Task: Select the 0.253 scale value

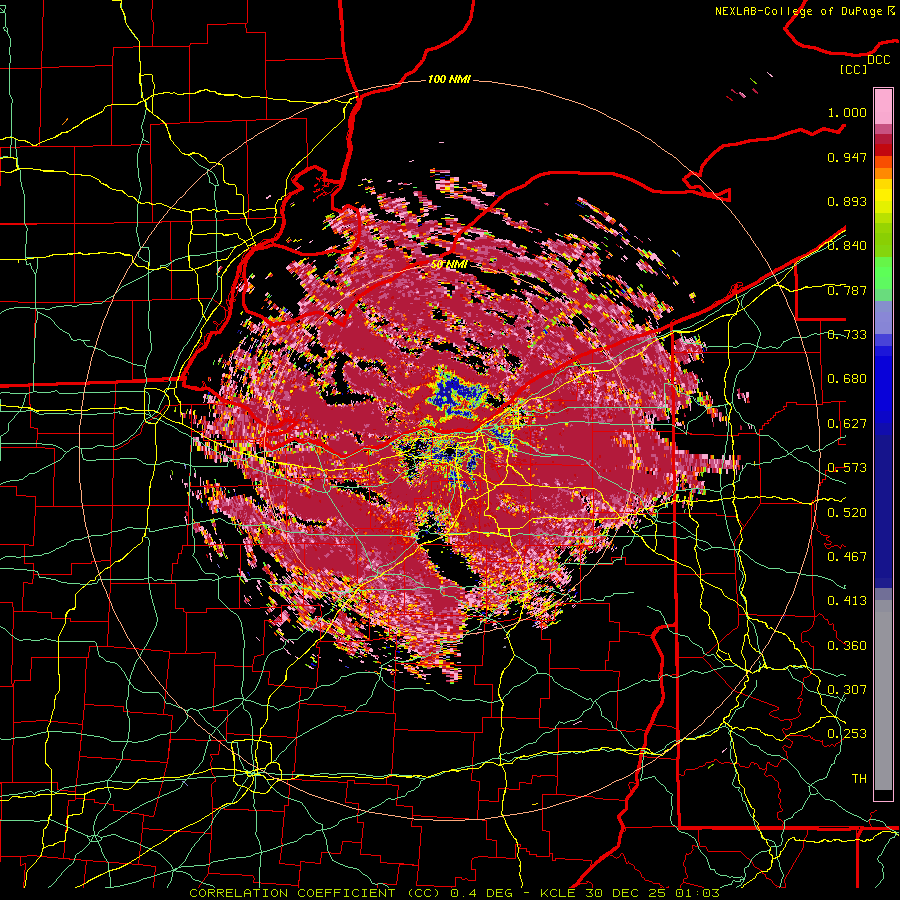Action: pyautogui.click(x=847, y=734)
